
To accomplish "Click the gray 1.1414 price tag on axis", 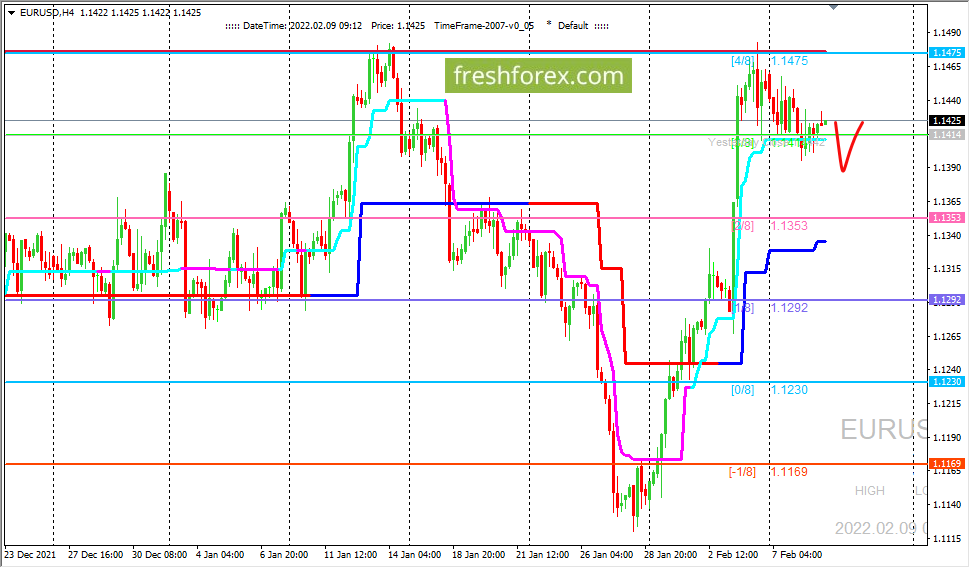I will click(946, 135).
